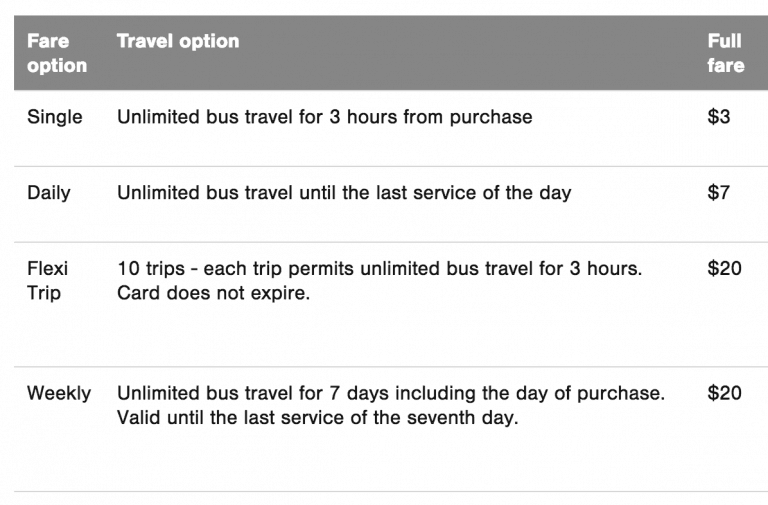Click the "Unlimited bus travel for 3 hours from purchase" text
The image size is (768, 505).
click(324, 117)
